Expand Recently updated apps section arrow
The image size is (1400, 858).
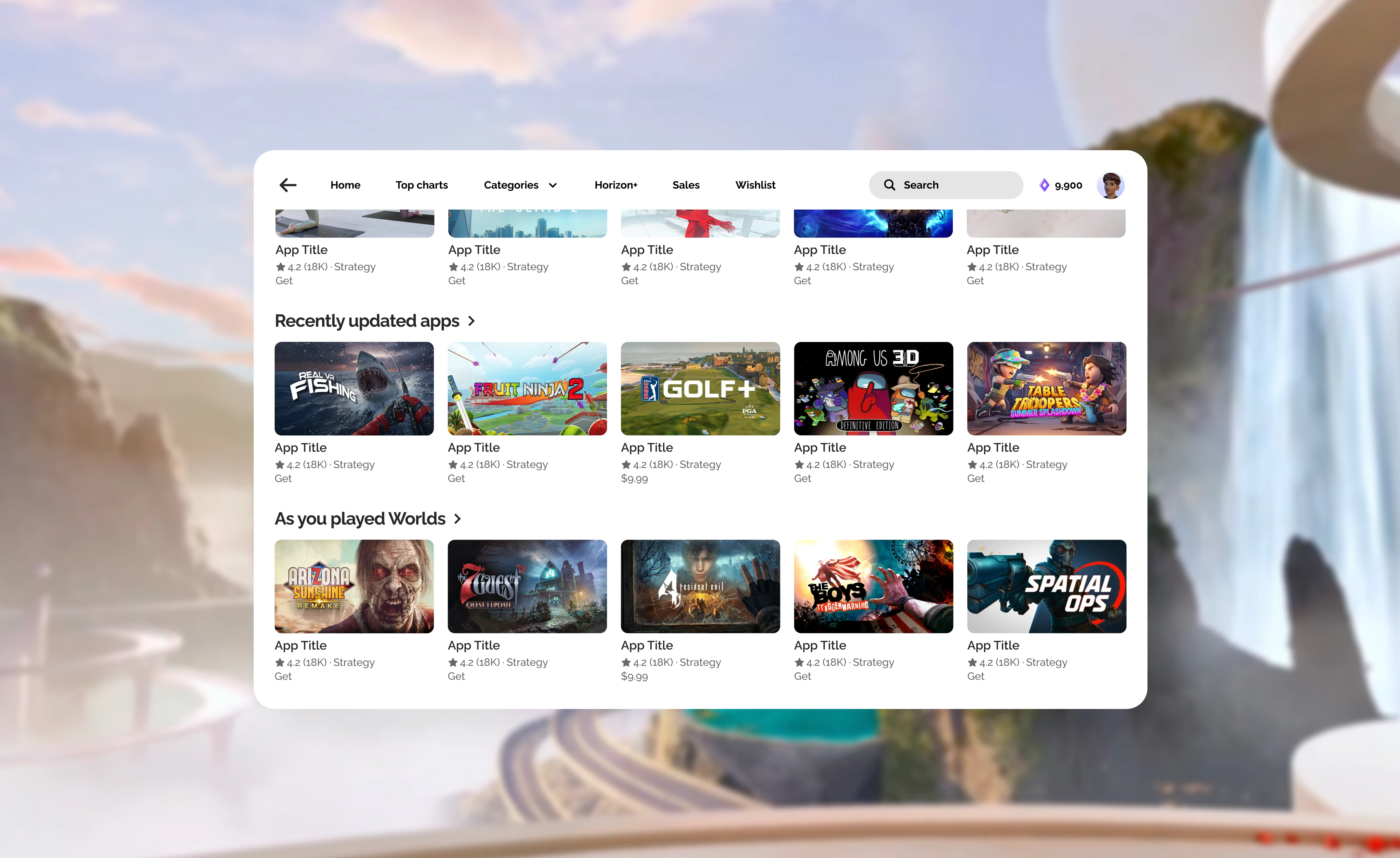pyautogui.click(x=471, y=321)
